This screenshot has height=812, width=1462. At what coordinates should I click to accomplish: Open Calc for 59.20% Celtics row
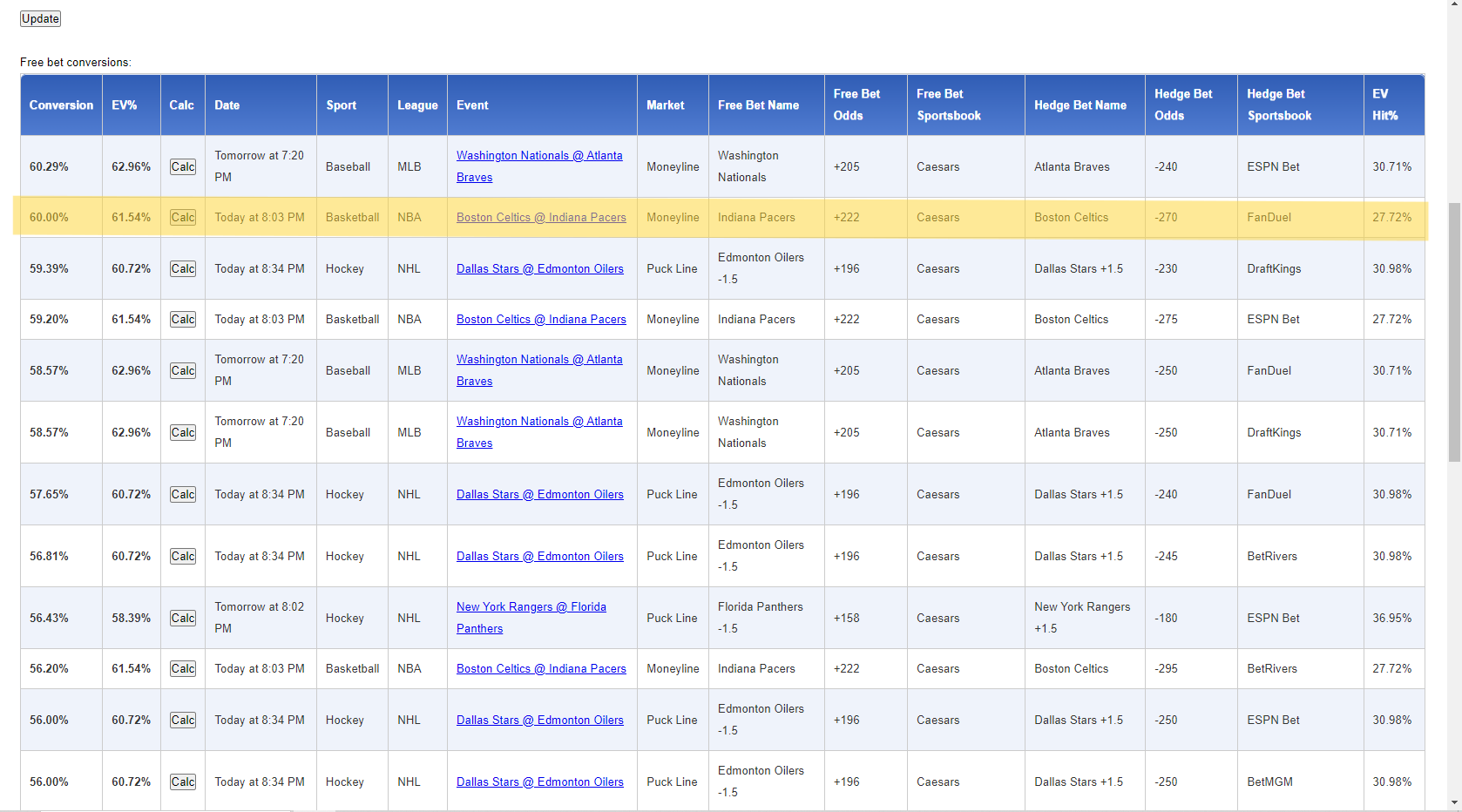[x=183, y=319]
